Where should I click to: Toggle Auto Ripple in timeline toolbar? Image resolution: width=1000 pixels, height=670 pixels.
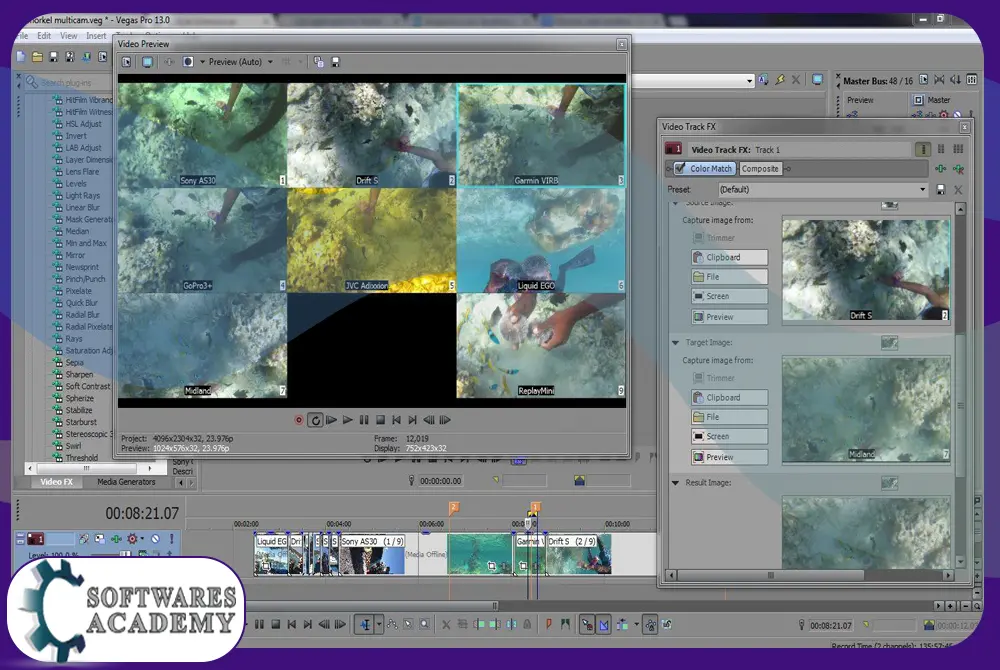[x=622, y=625]
